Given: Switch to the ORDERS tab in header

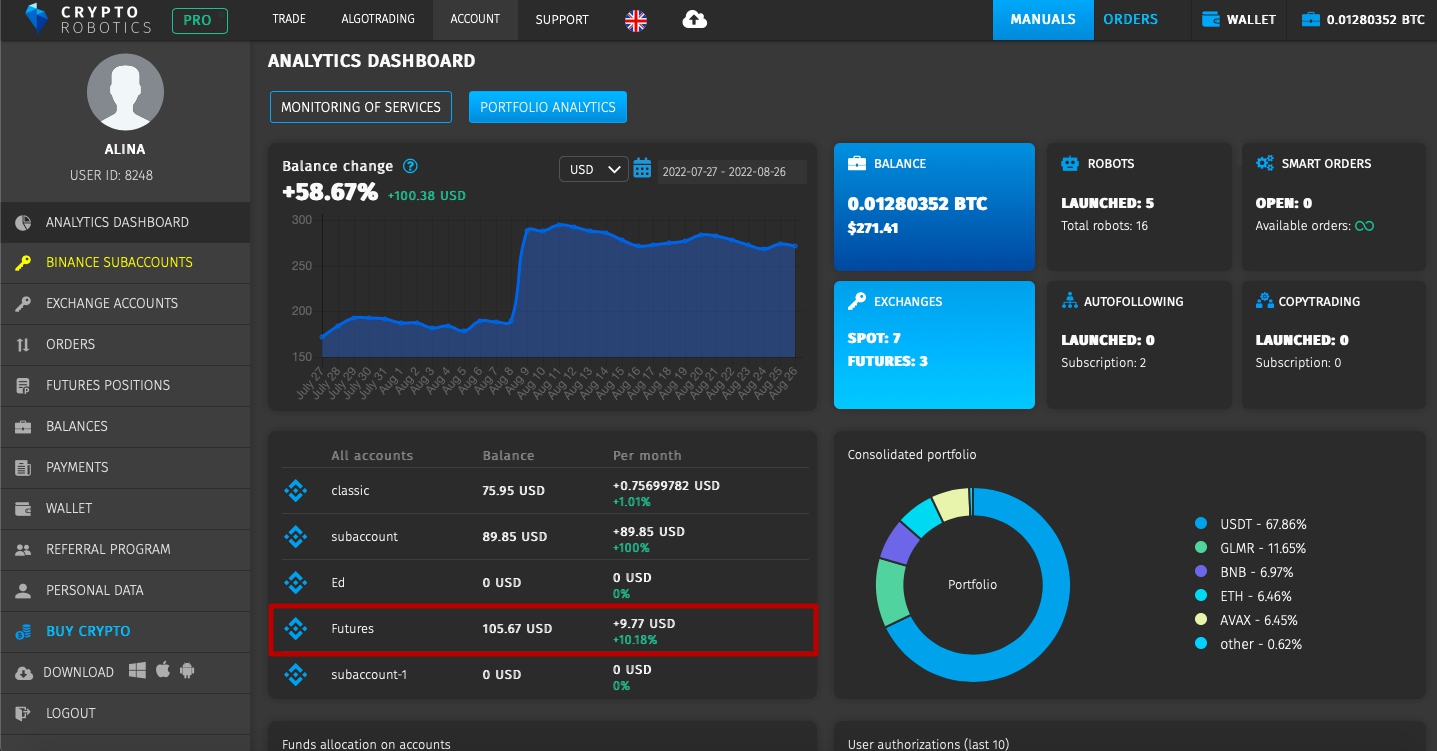Looking at the screenshot, I should click(x=1130, y=19).
